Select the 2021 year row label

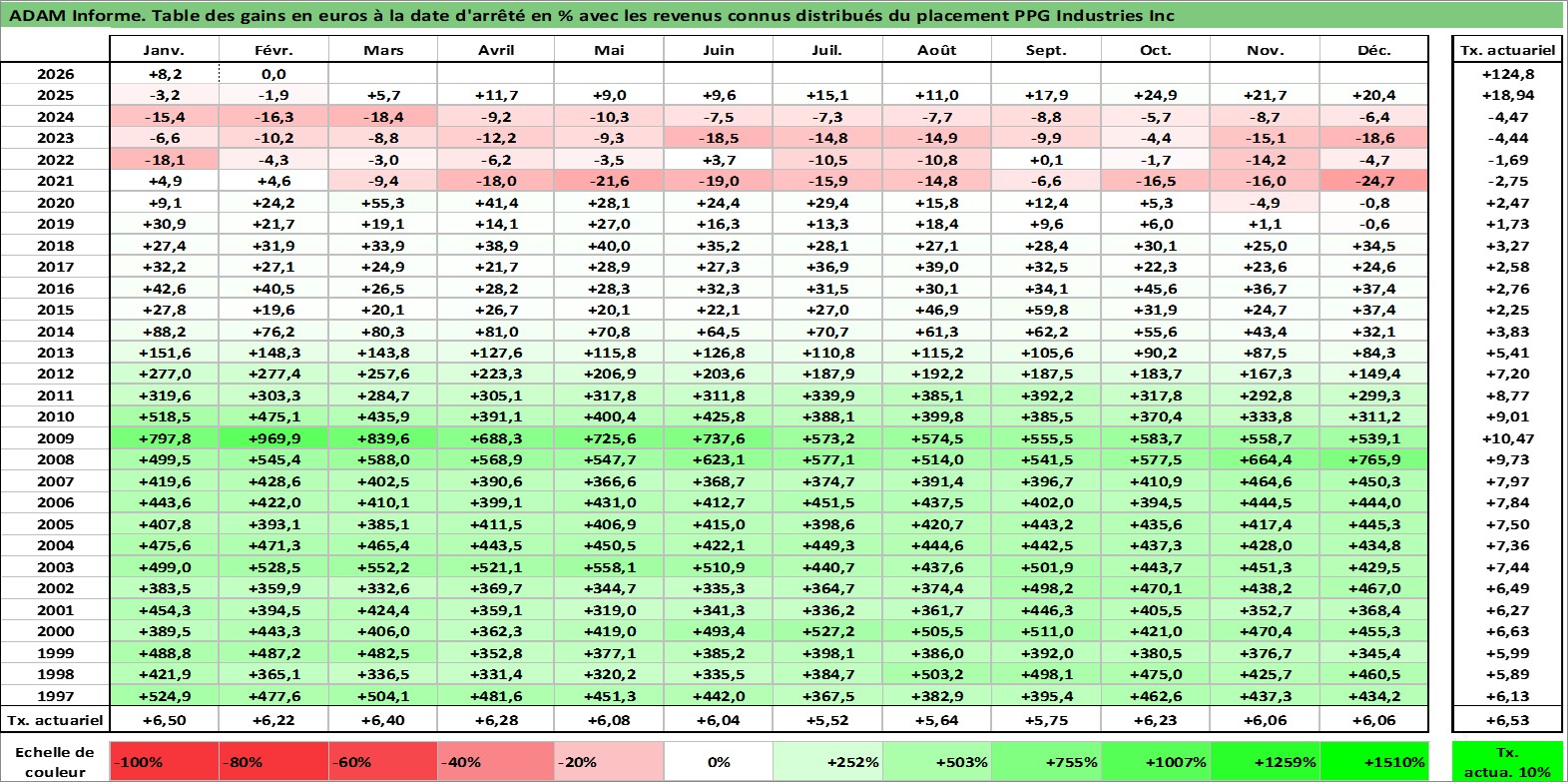[x=55, y=181]
